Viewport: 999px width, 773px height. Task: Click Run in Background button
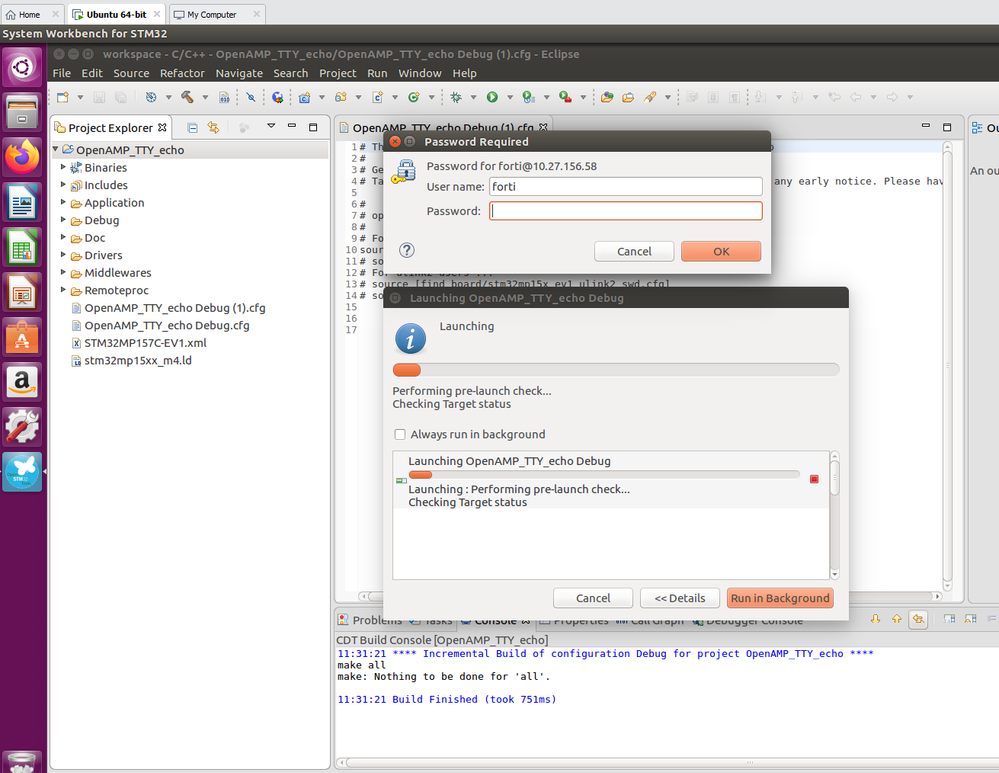click(x=780, y=598)
